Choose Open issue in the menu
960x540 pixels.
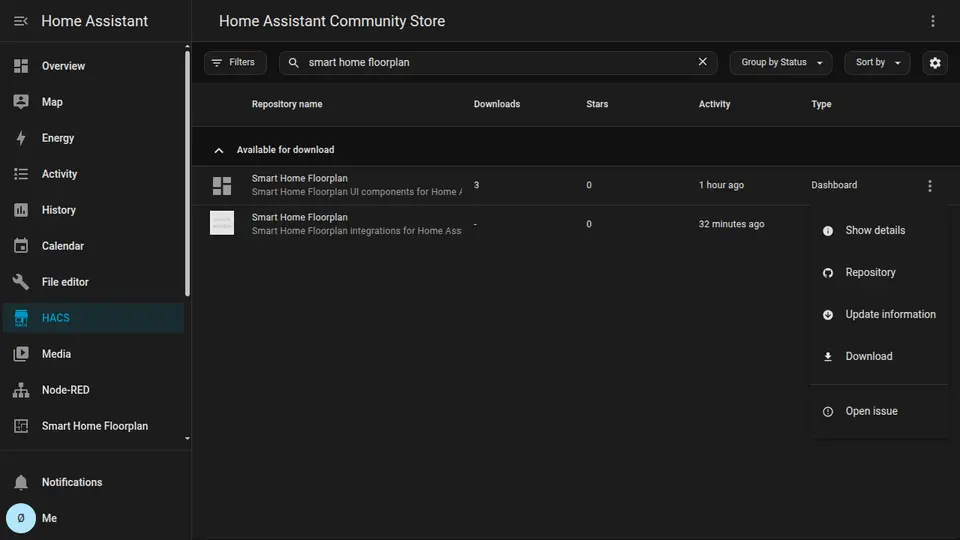[879, 411]
